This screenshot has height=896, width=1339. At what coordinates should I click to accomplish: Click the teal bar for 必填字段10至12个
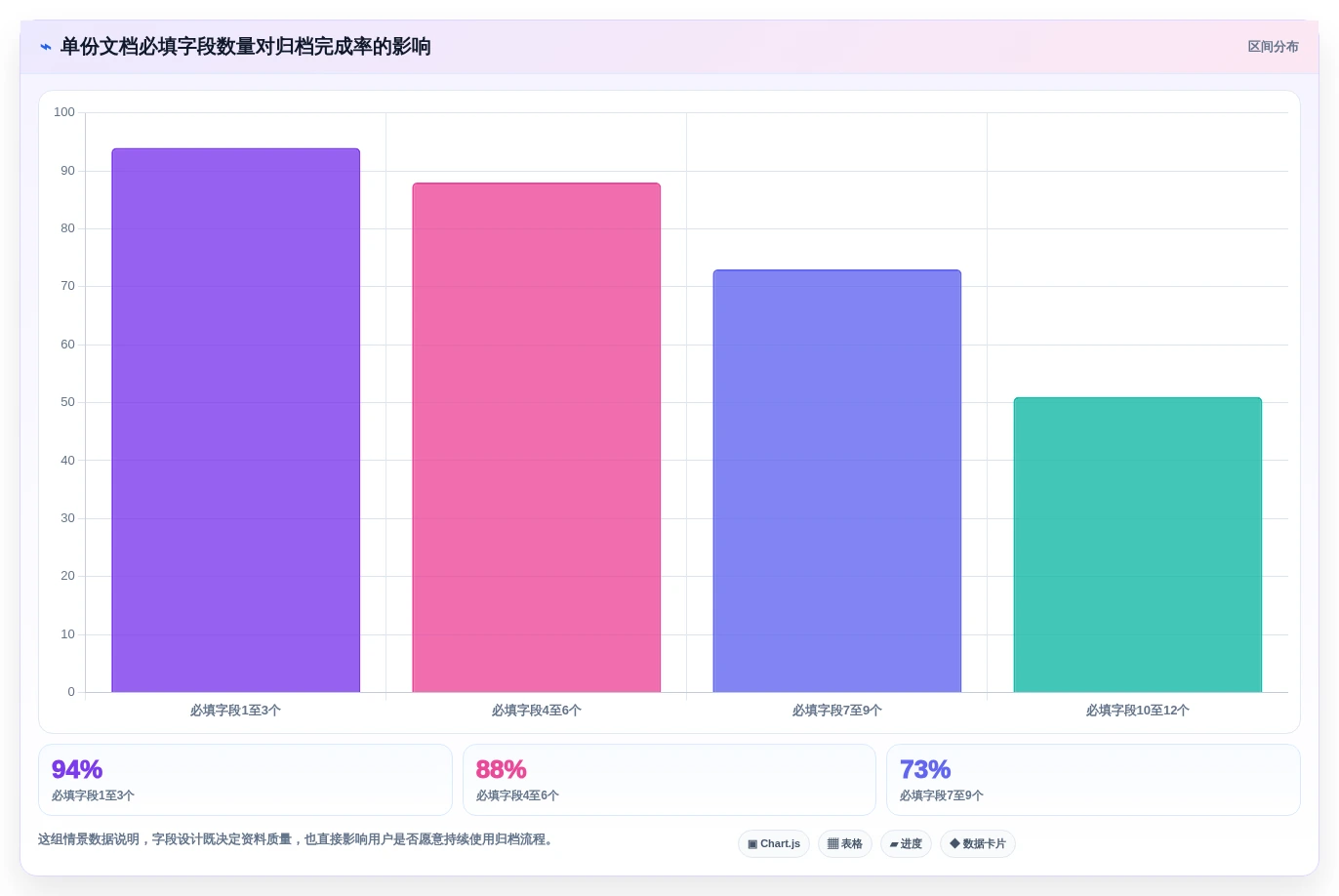tap(1138, 545)
